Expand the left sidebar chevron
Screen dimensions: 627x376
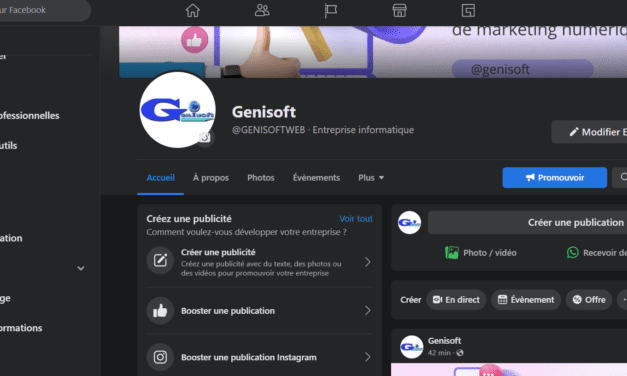point(81,268)
